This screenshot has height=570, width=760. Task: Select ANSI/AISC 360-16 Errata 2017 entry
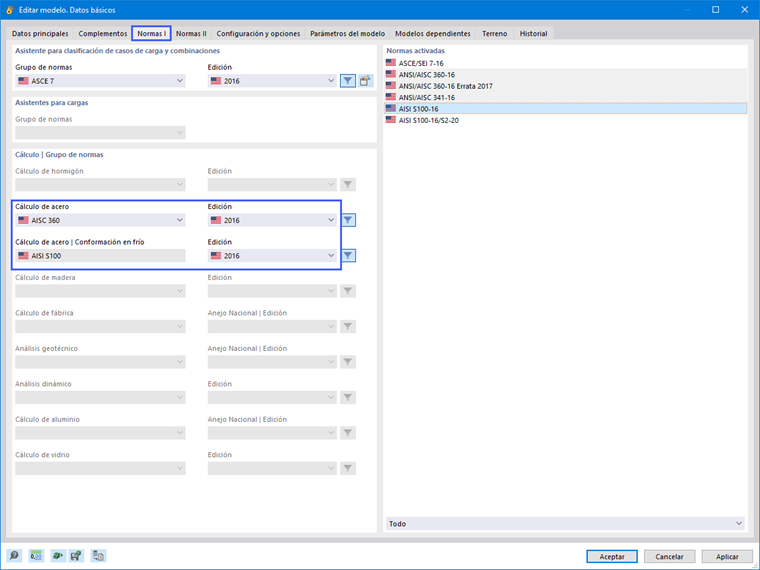[x=565, y=86]
